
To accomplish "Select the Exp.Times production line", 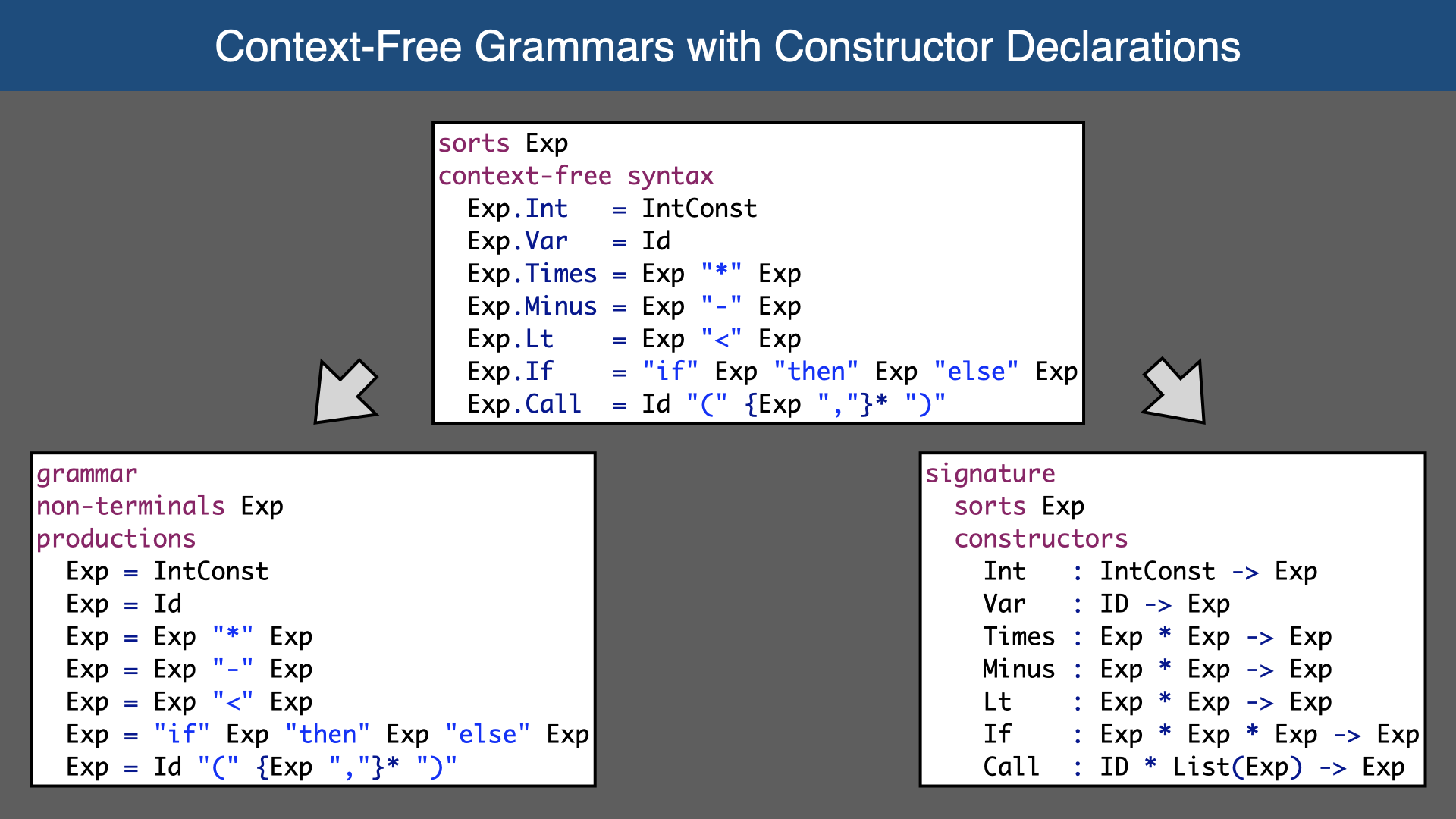I will [633, 274].
